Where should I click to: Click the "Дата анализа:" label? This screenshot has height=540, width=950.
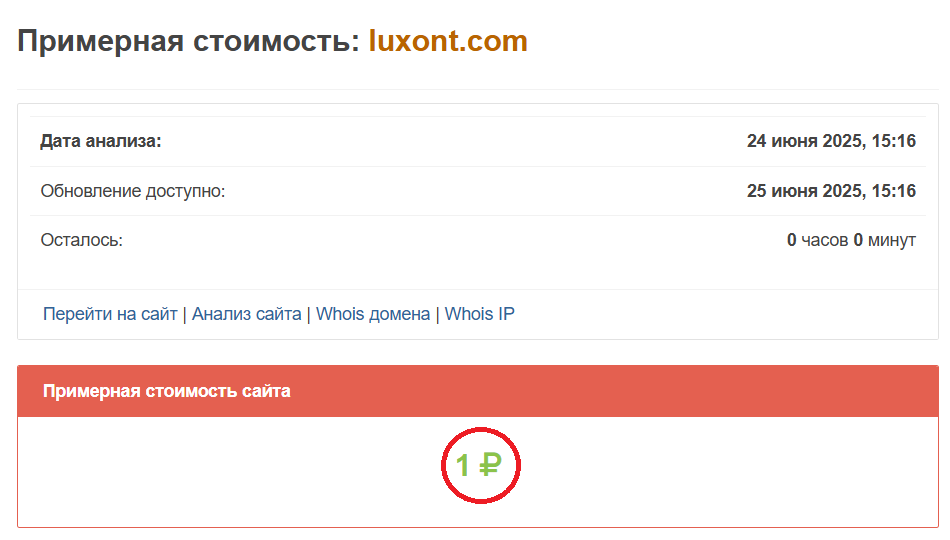pyautogui.click(x=100, y=141)
